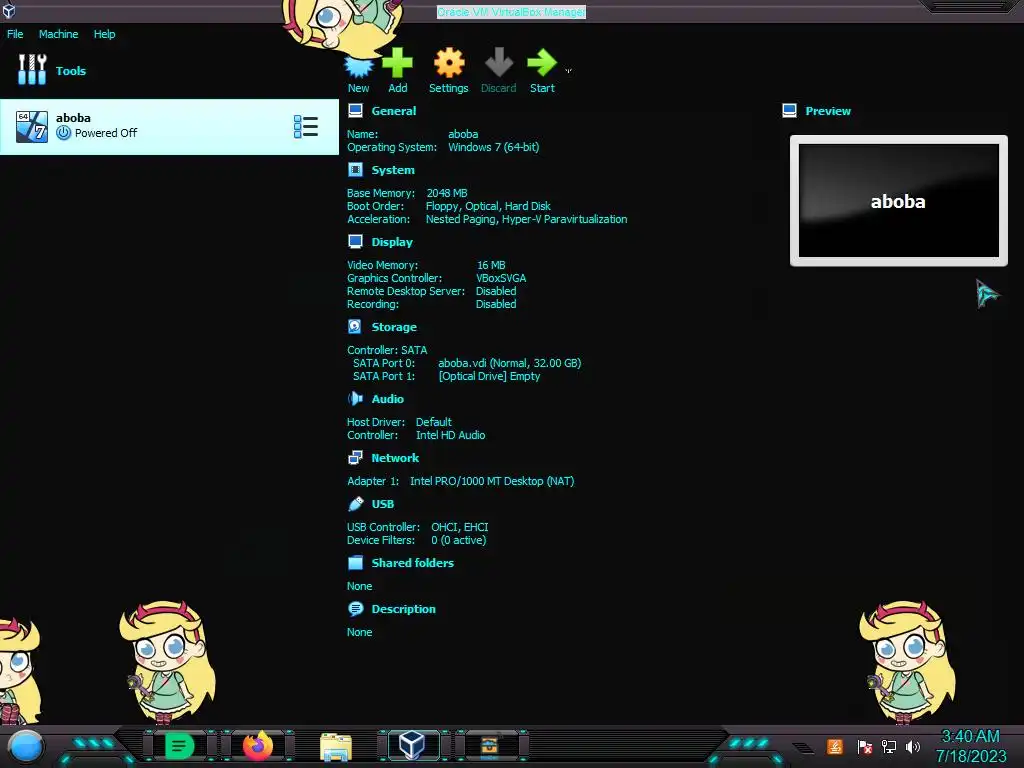
Task: Open Action Center flag tray icon
Action: (864, 746)
